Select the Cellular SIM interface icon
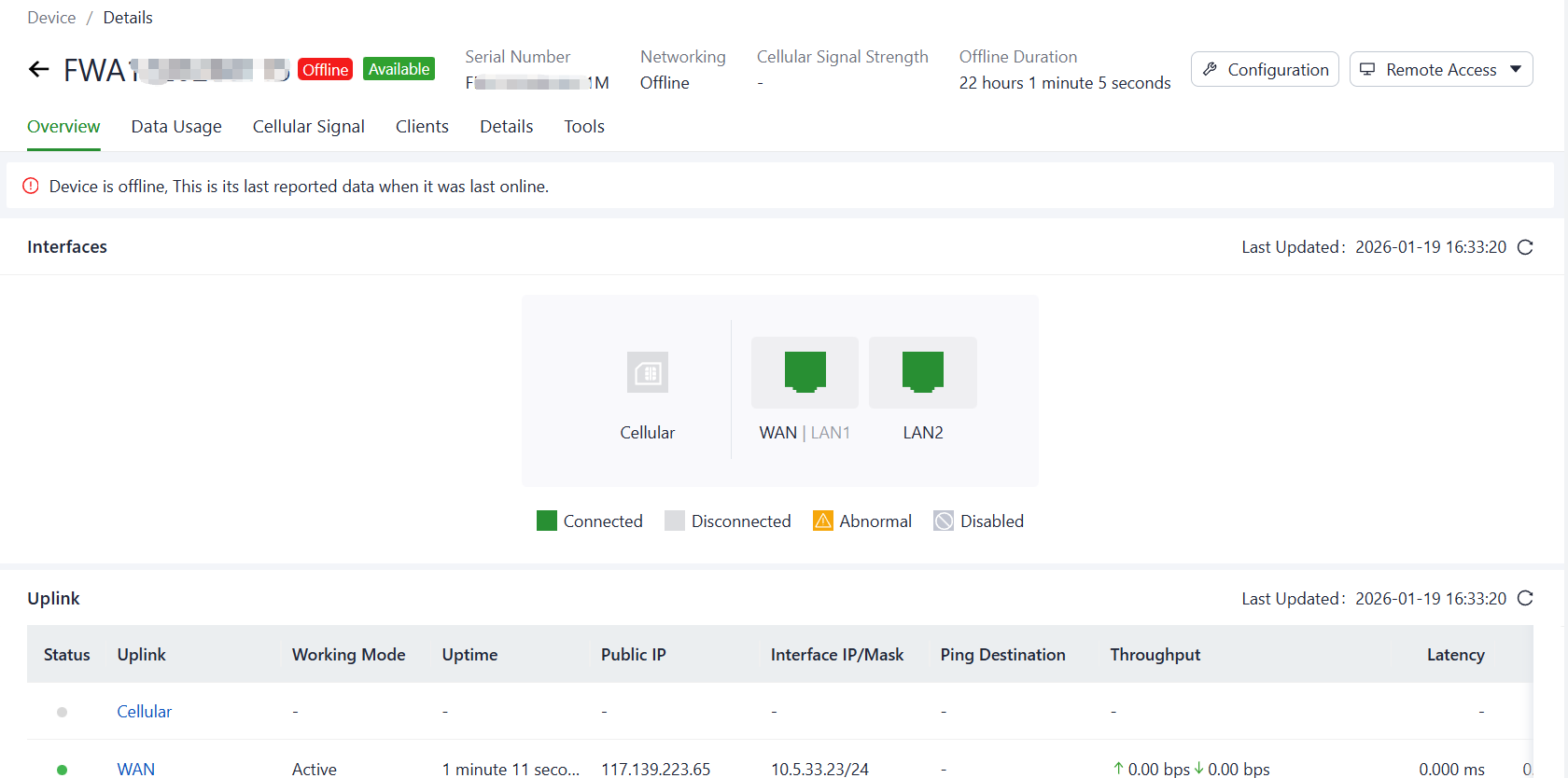 pos(647,373)
